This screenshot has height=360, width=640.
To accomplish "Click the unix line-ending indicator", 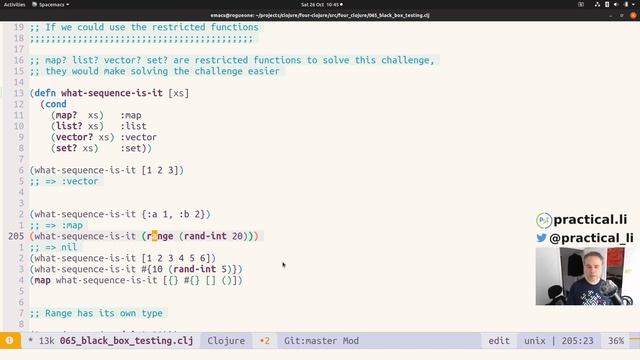I will [x=535, y=340].
